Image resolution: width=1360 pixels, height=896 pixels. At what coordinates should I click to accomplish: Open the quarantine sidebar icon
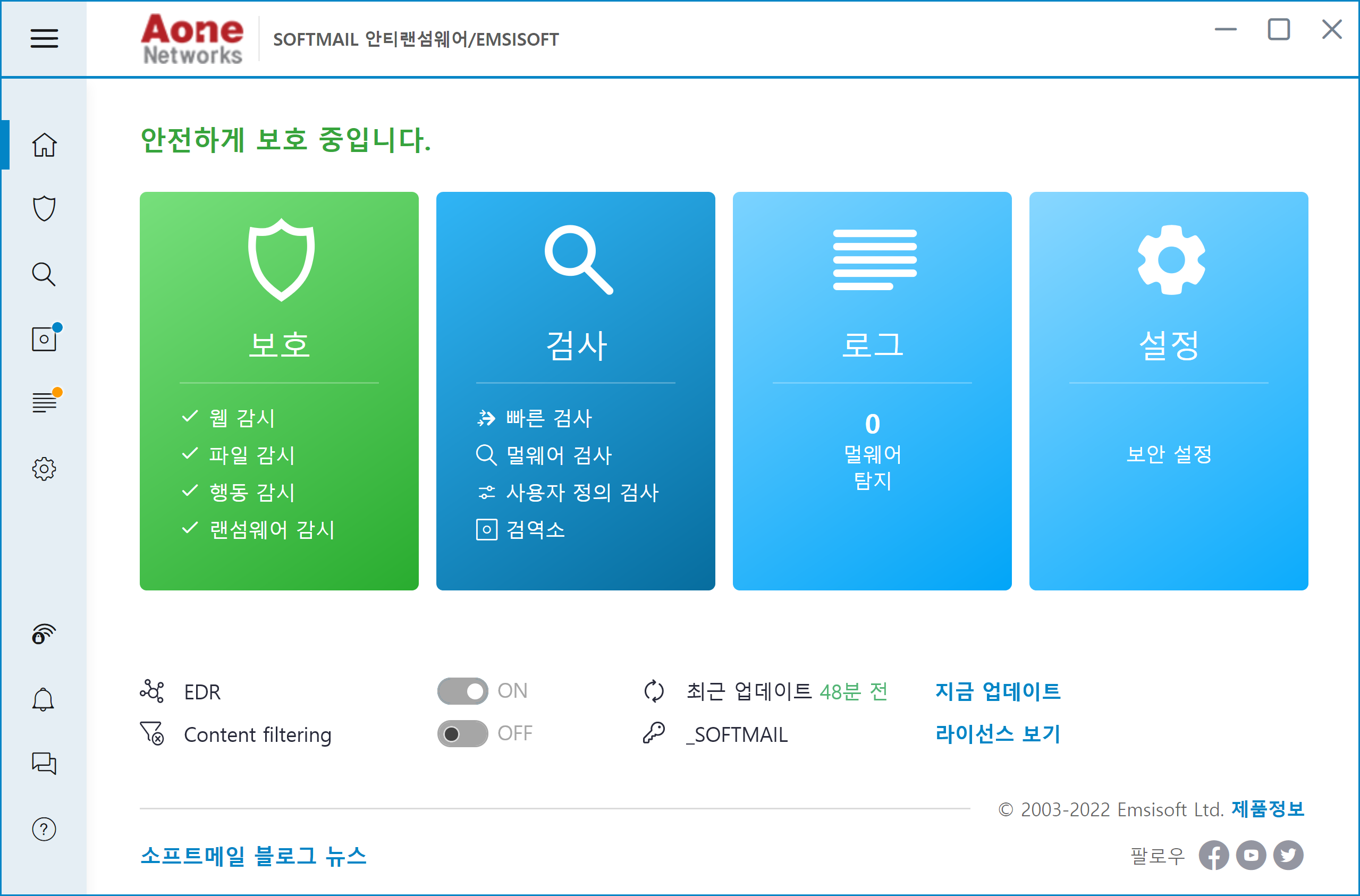[44, 339]
